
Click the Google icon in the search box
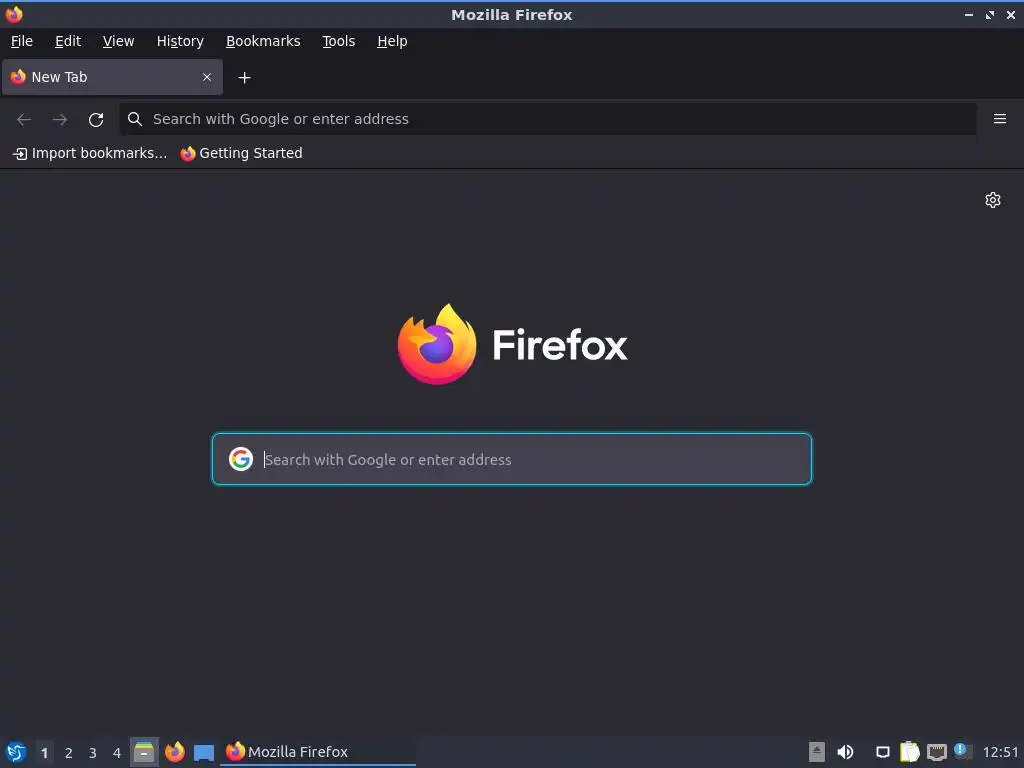[241, 459]
